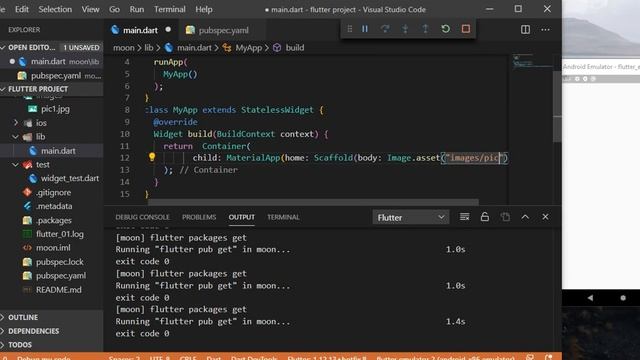Split the editor to the right

(x=525, y=30)
